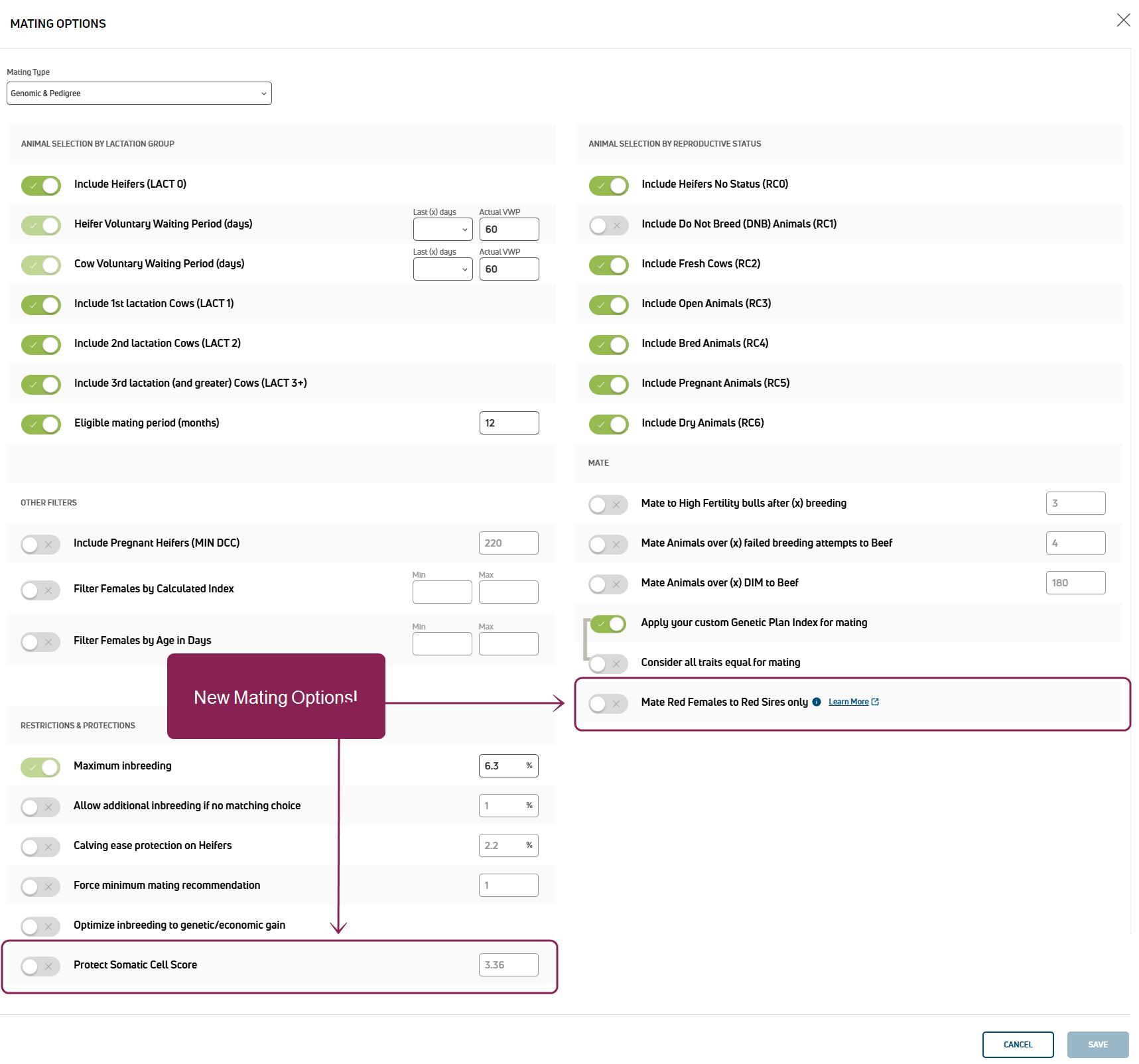Expand Cow Voluntary Waiting Period Last (x) days dropdown
This screenshot has height=1064, width=1139.
[442, 269]
